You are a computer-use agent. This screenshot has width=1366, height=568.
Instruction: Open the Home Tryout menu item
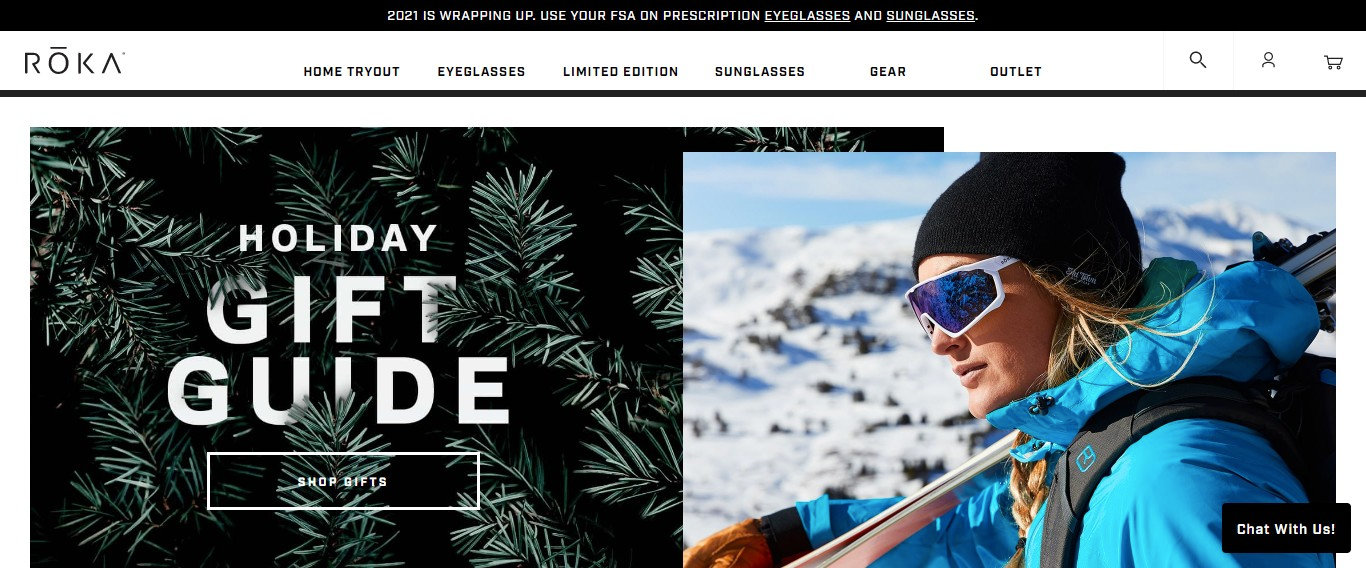click(x=351, y=72)
